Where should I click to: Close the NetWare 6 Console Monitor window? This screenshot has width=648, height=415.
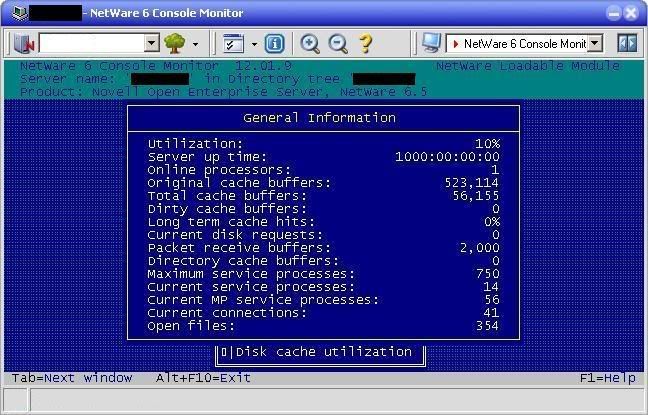631,13
